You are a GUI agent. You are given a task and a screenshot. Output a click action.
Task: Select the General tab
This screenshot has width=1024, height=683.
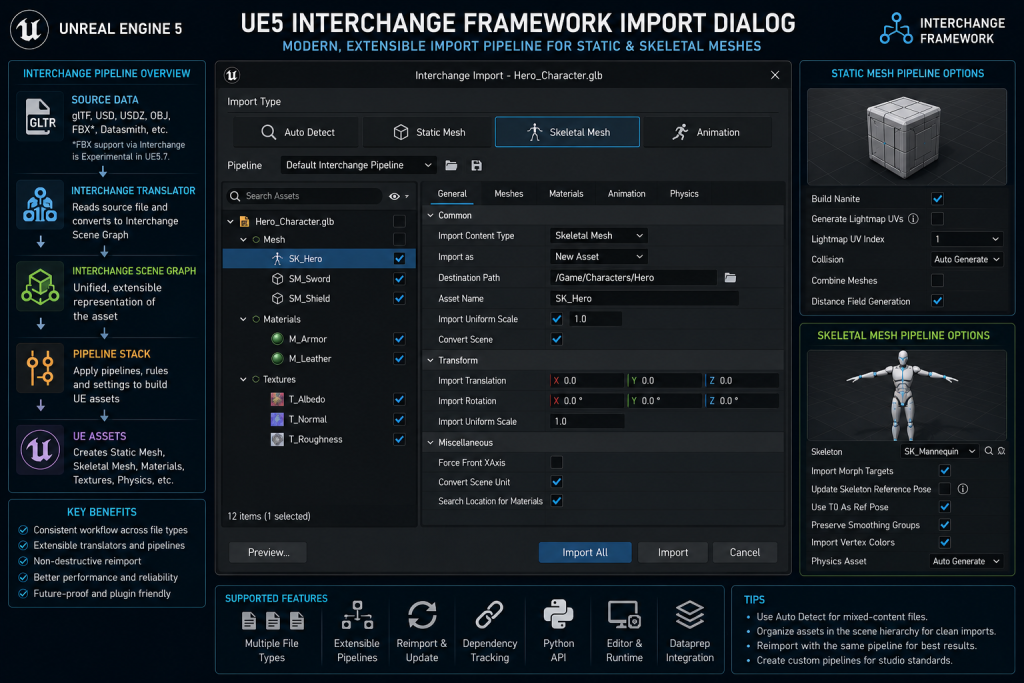pos(452,194)
